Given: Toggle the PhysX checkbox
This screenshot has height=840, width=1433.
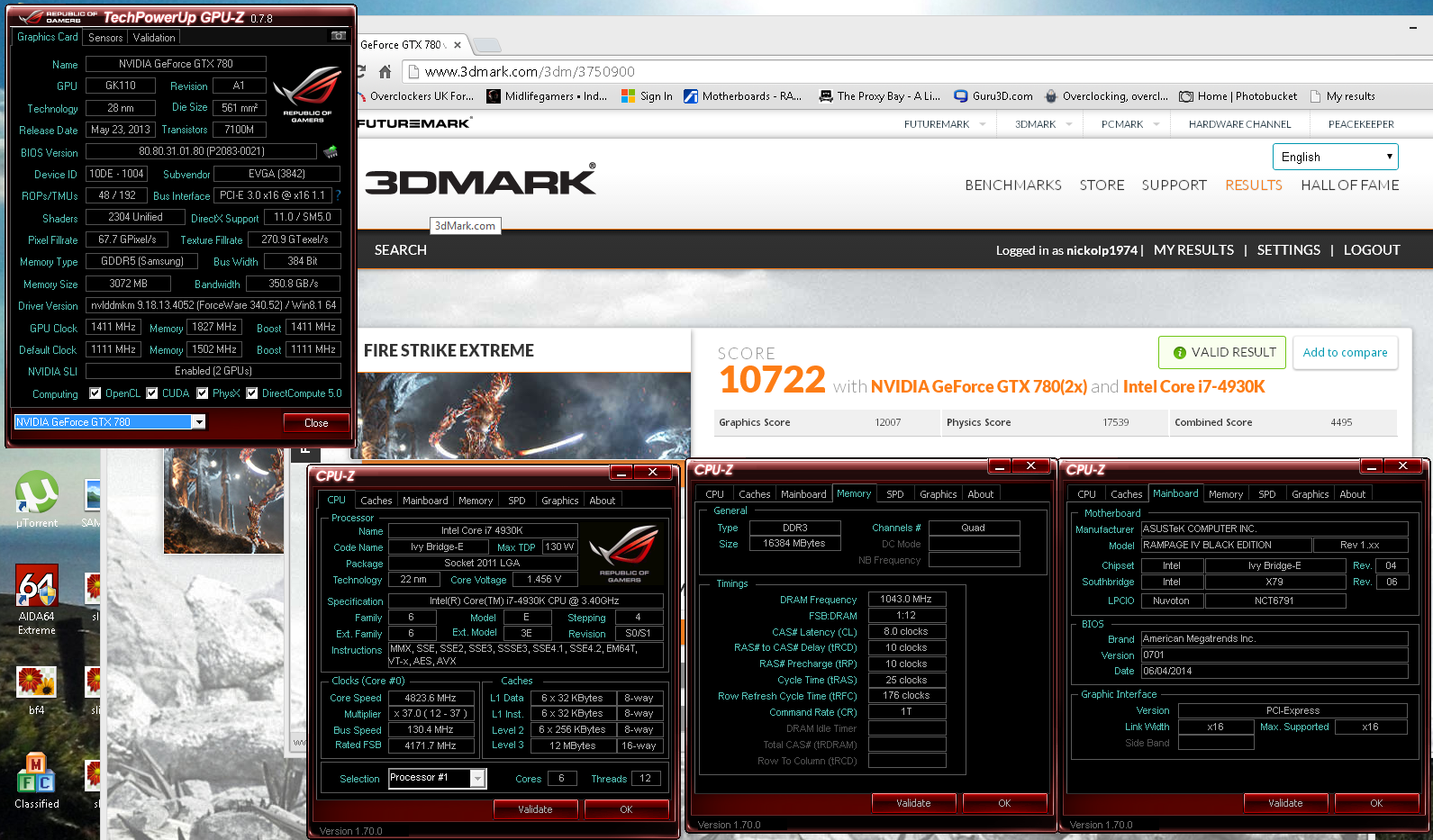Looking at the screenshot, I should click(x=203, y=393).
